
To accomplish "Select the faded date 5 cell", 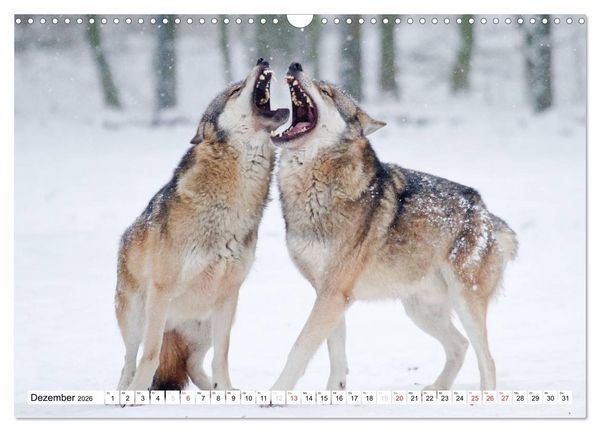I will (x=173, y=398).
